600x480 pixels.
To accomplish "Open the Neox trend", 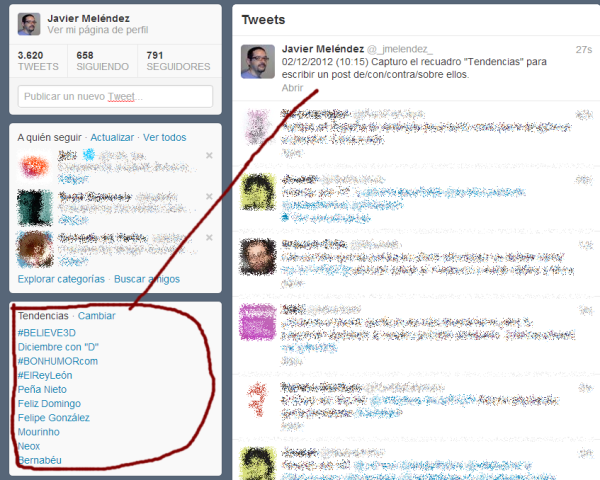I will [x=29, y=446].
